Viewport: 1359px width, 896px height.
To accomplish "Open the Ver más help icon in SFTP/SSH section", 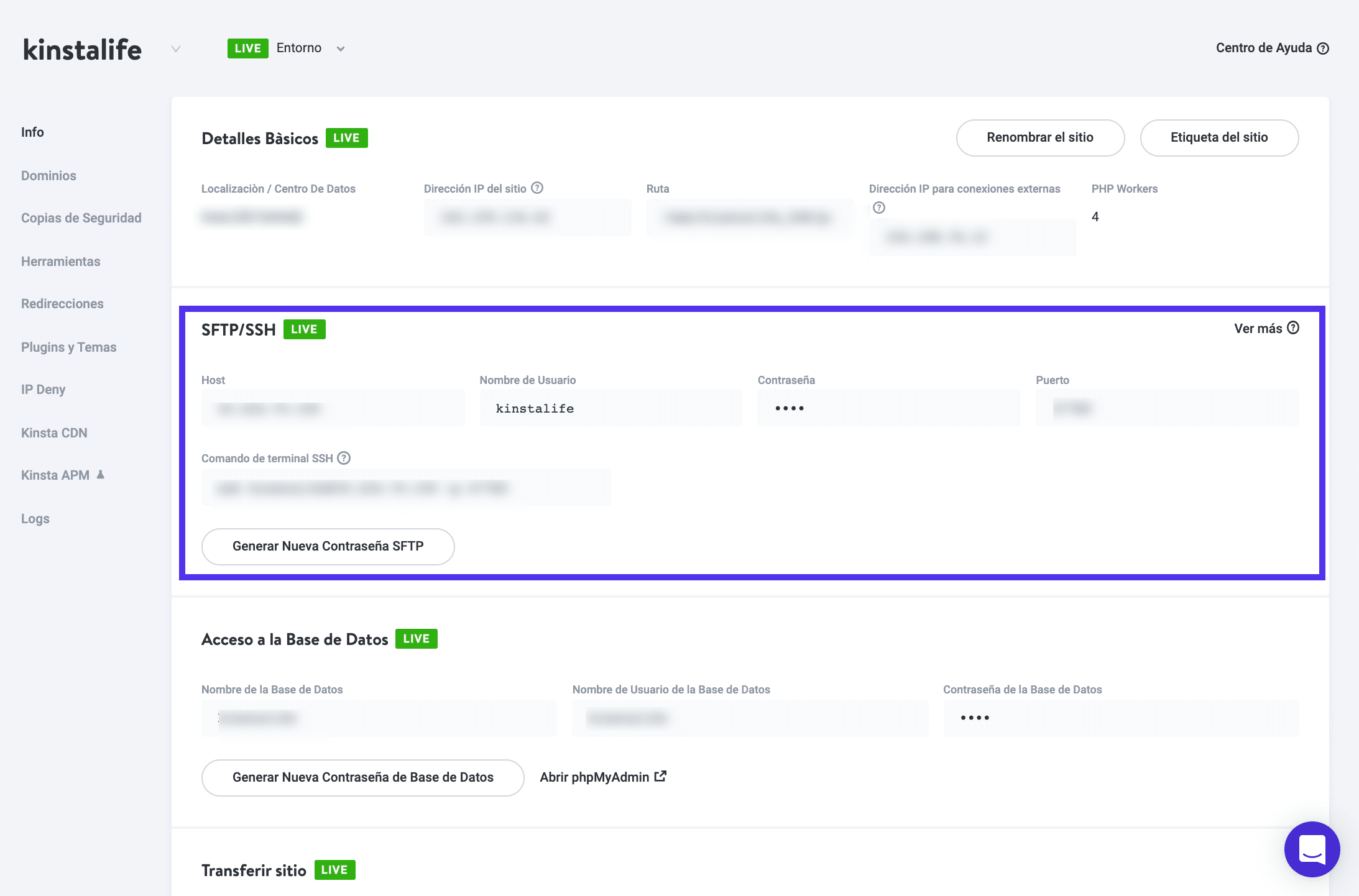I will coord(1292,328).
